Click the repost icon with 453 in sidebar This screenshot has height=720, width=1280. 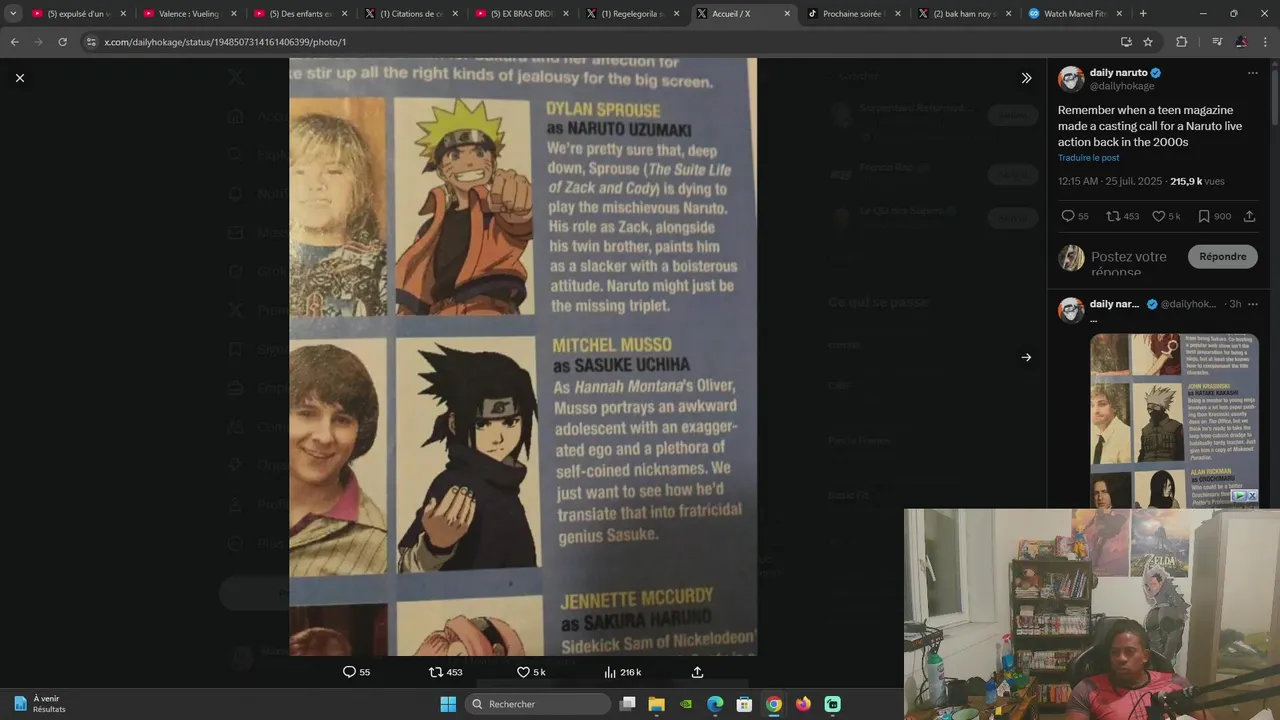[1113, 216]
